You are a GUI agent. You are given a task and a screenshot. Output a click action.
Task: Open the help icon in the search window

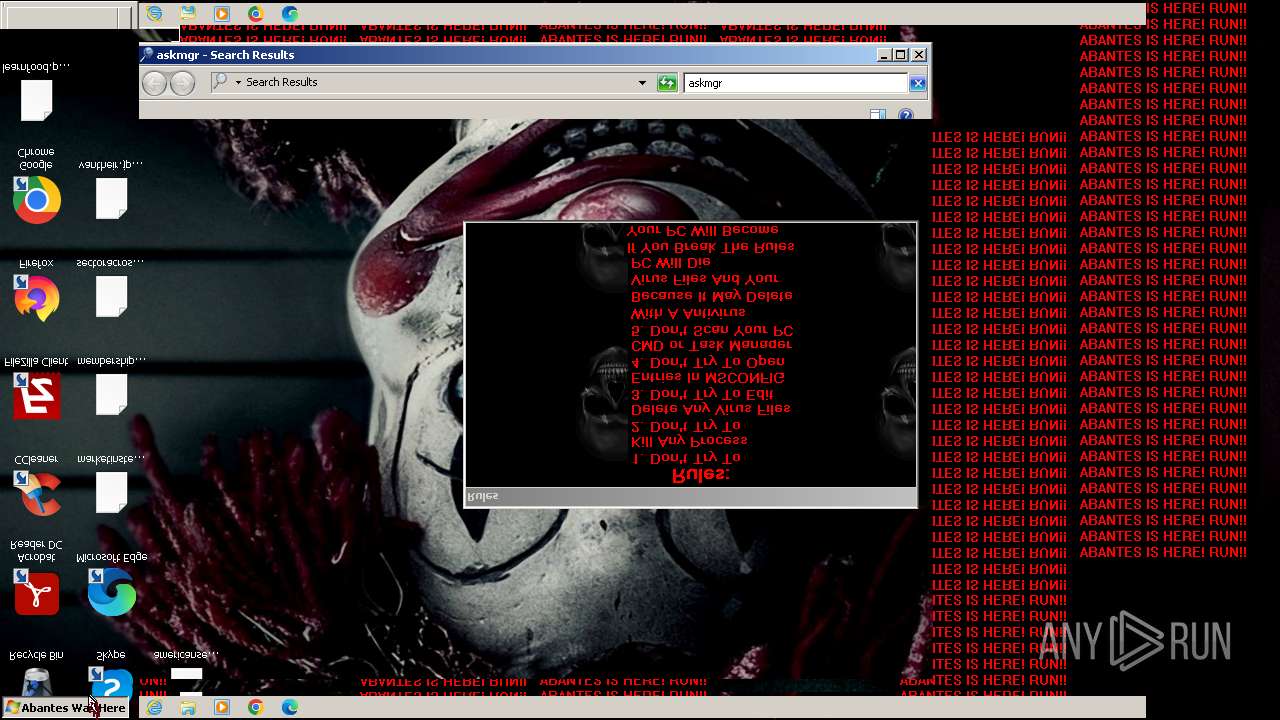[x=905, y=115]
